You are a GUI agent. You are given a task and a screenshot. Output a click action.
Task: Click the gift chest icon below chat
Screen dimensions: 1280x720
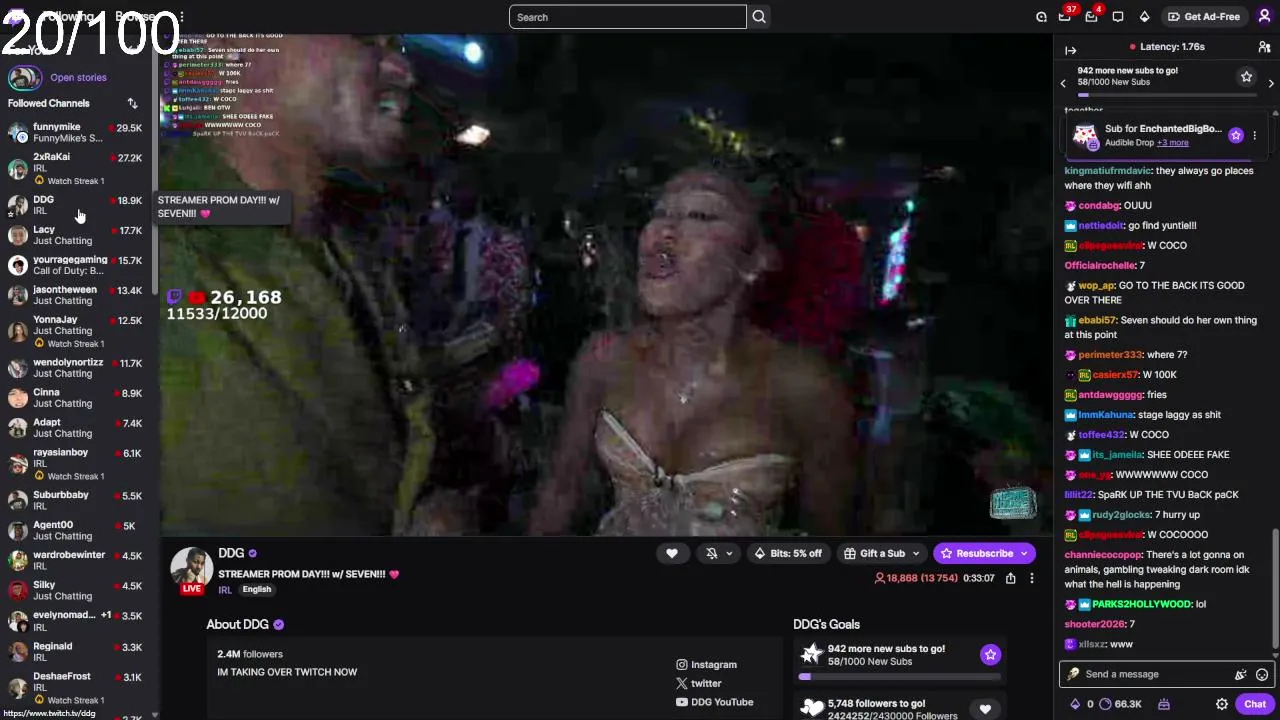tap(1164, 704)
